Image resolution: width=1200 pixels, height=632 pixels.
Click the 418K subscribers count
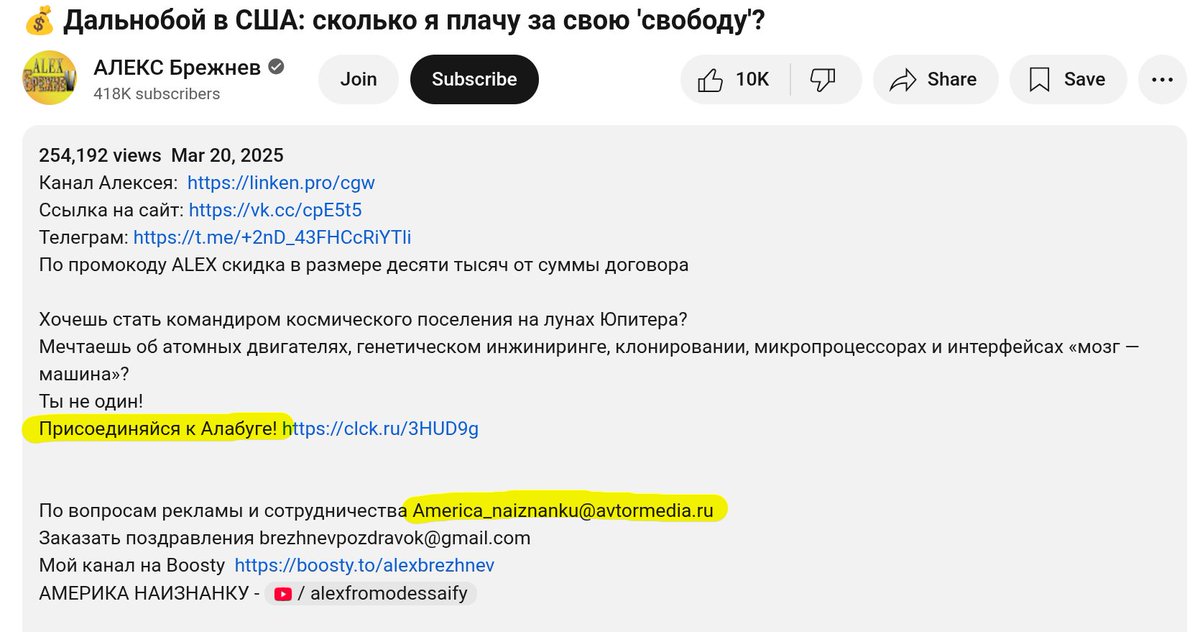point(156,93)
